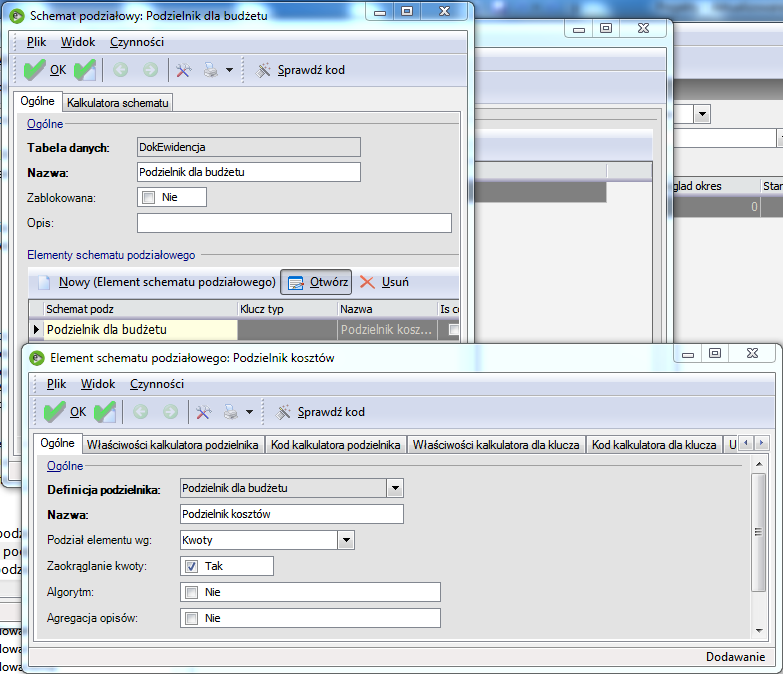Click forward arrow in Element schematu toolbar
The height and width of the screenshot is (674, 783).
[170, 412]
